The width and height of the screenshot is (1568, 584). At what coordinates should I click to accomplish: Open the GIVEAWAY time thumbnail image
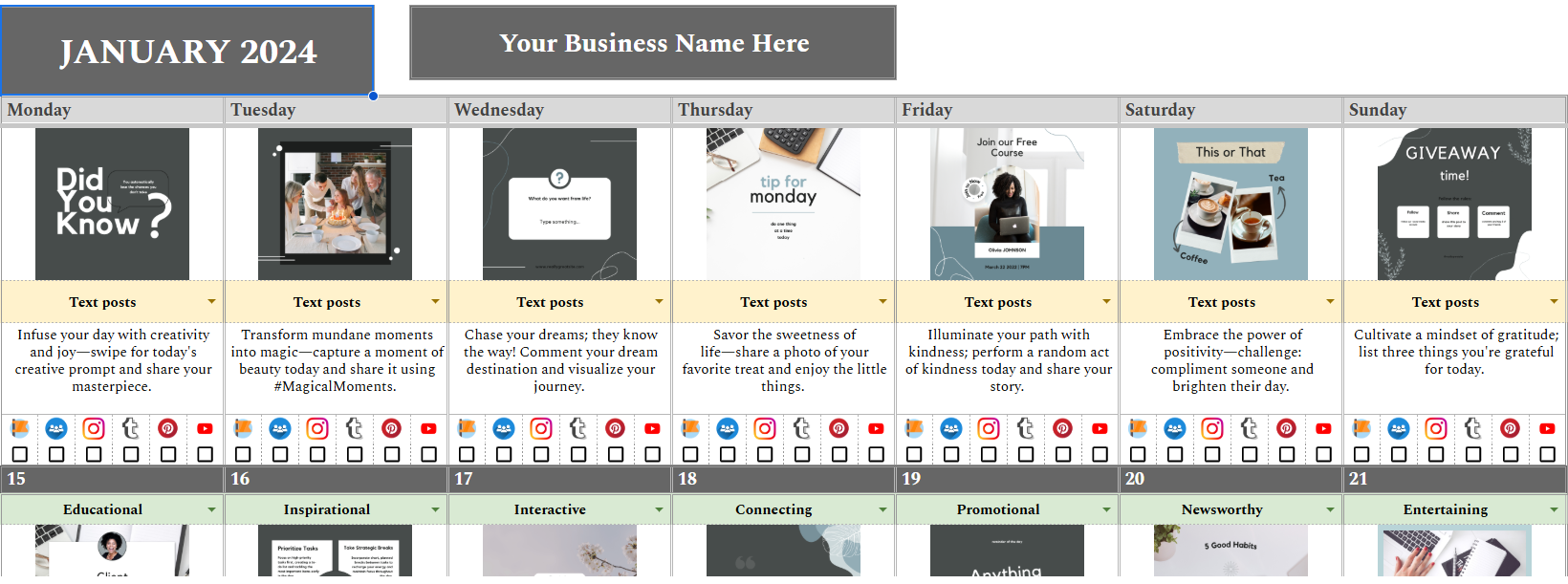(x=1454, y=204)
